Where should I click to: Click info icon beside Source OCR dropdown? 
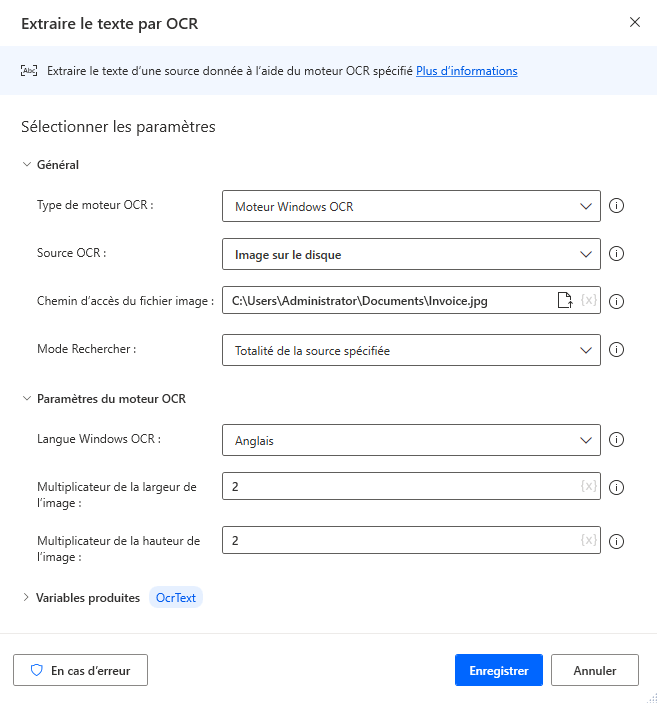click(x=617, y=254)
